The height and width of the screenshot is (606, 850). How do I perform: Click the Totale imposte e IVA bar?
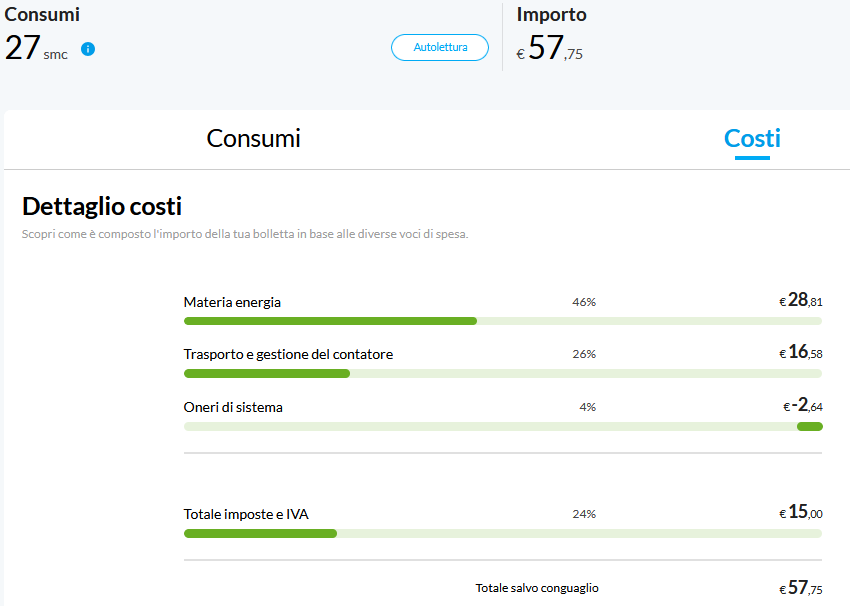[x=502, y=533]
